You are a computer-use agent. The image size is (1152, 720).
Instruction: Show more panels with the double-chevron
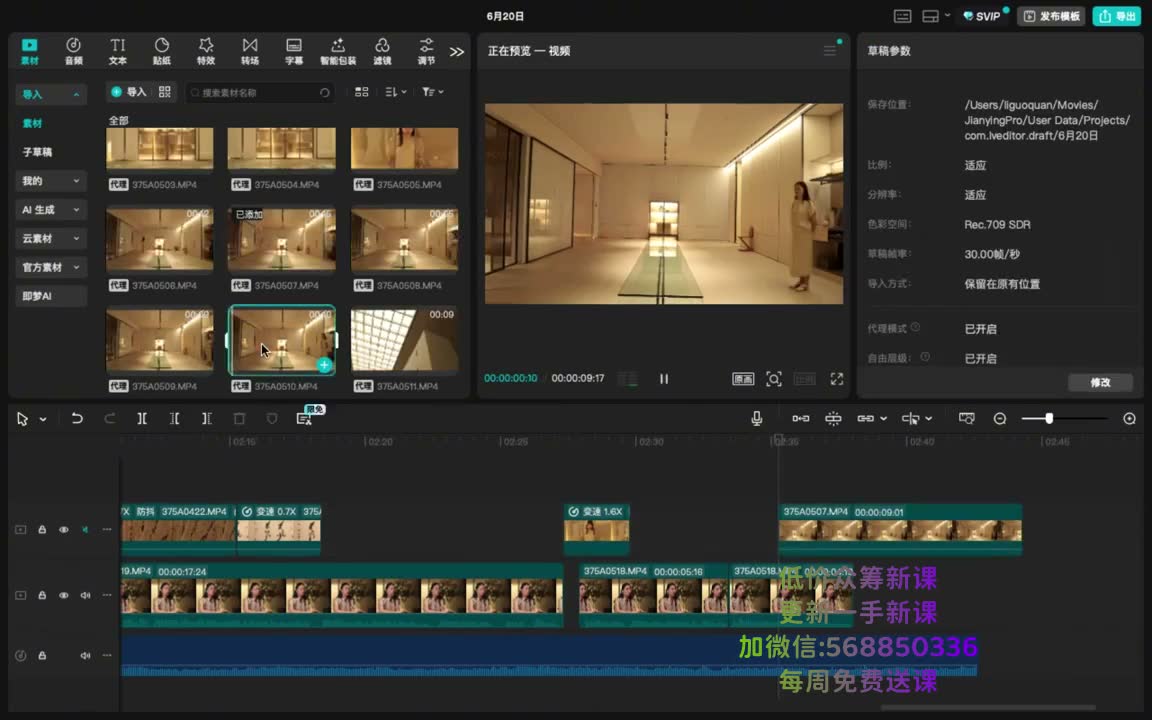pyautogui.click(x=457, y=51)
